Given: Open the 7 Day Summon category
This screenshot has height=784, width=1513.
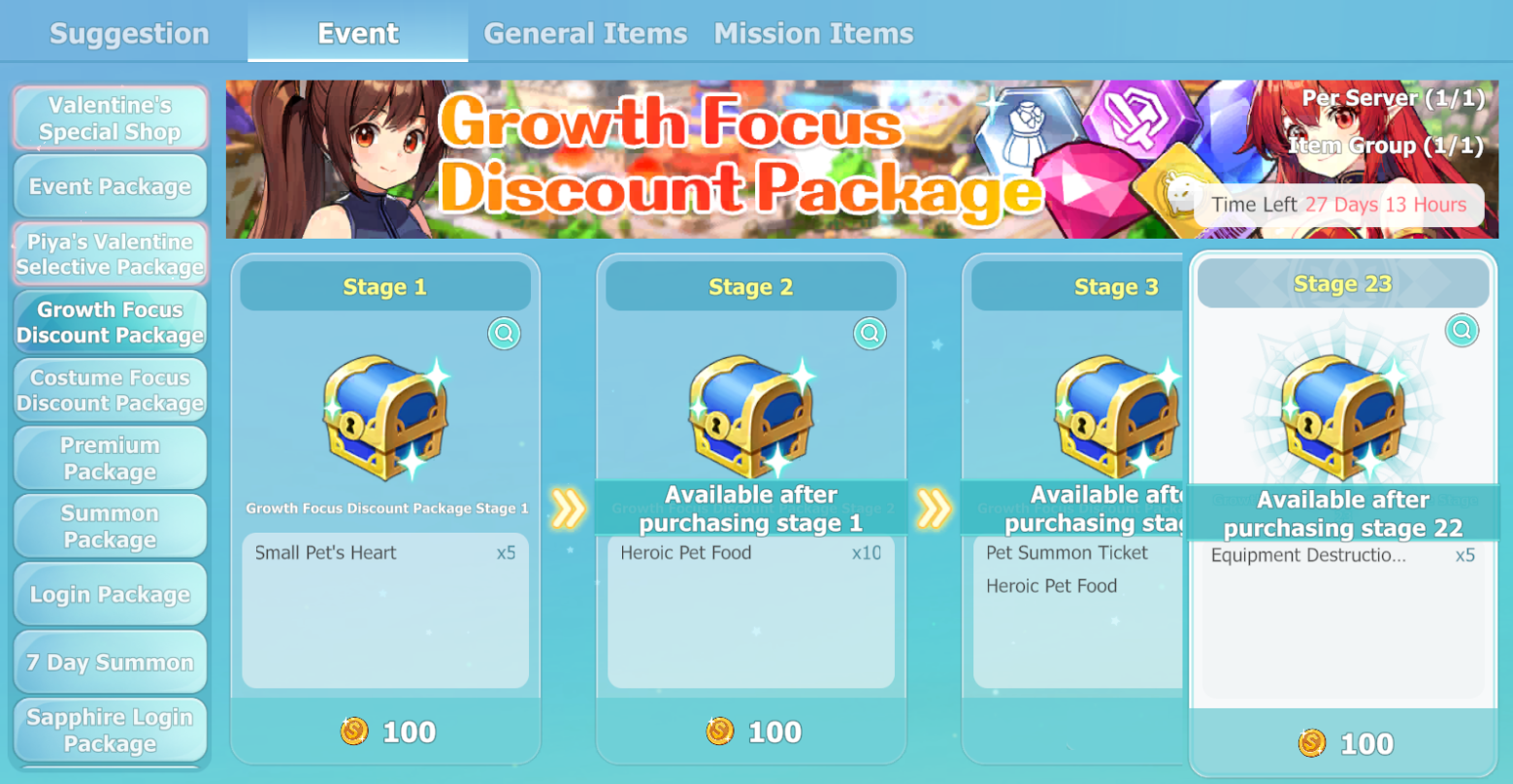Looking at the screenshot, I should (110, 662).
